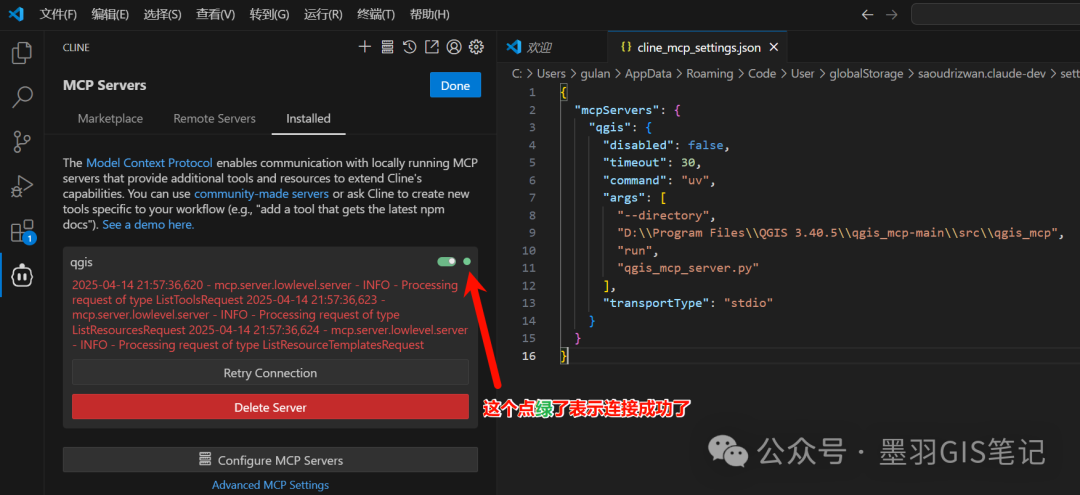This screenshot has width=1080, height=495.
Task: Open Cline settings gear icon
Action: (x=476, y=47)
